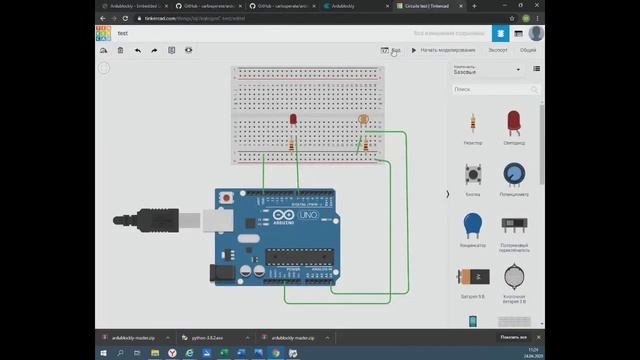This screenshot has height=360, width=640.
Task: Open the Tinkercad logo home link
Action: pyautogui.click(x=103, y=33)
